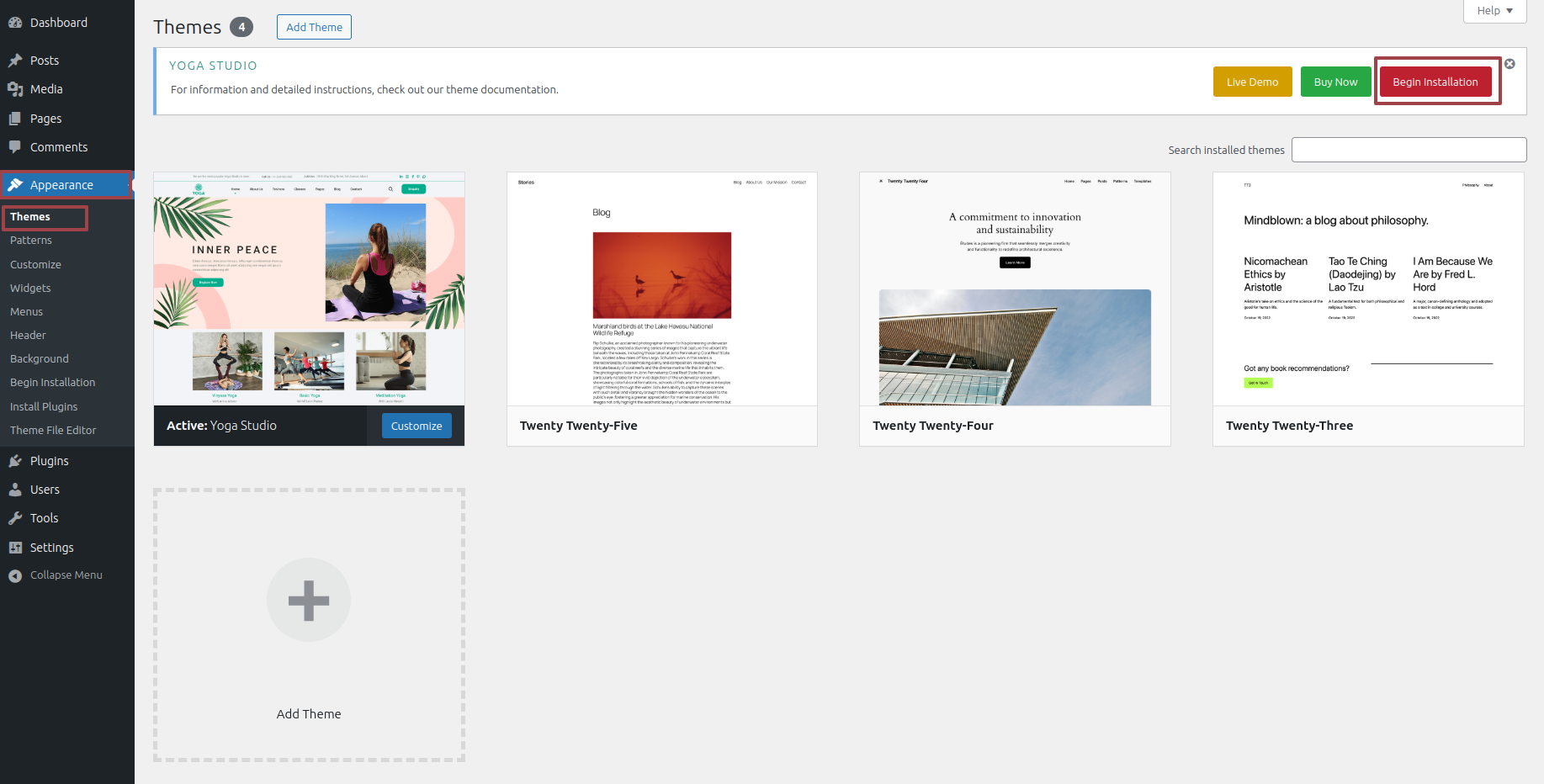
Task: Click Customize on the Yoga Studio theme
Action: coord(417,426)
